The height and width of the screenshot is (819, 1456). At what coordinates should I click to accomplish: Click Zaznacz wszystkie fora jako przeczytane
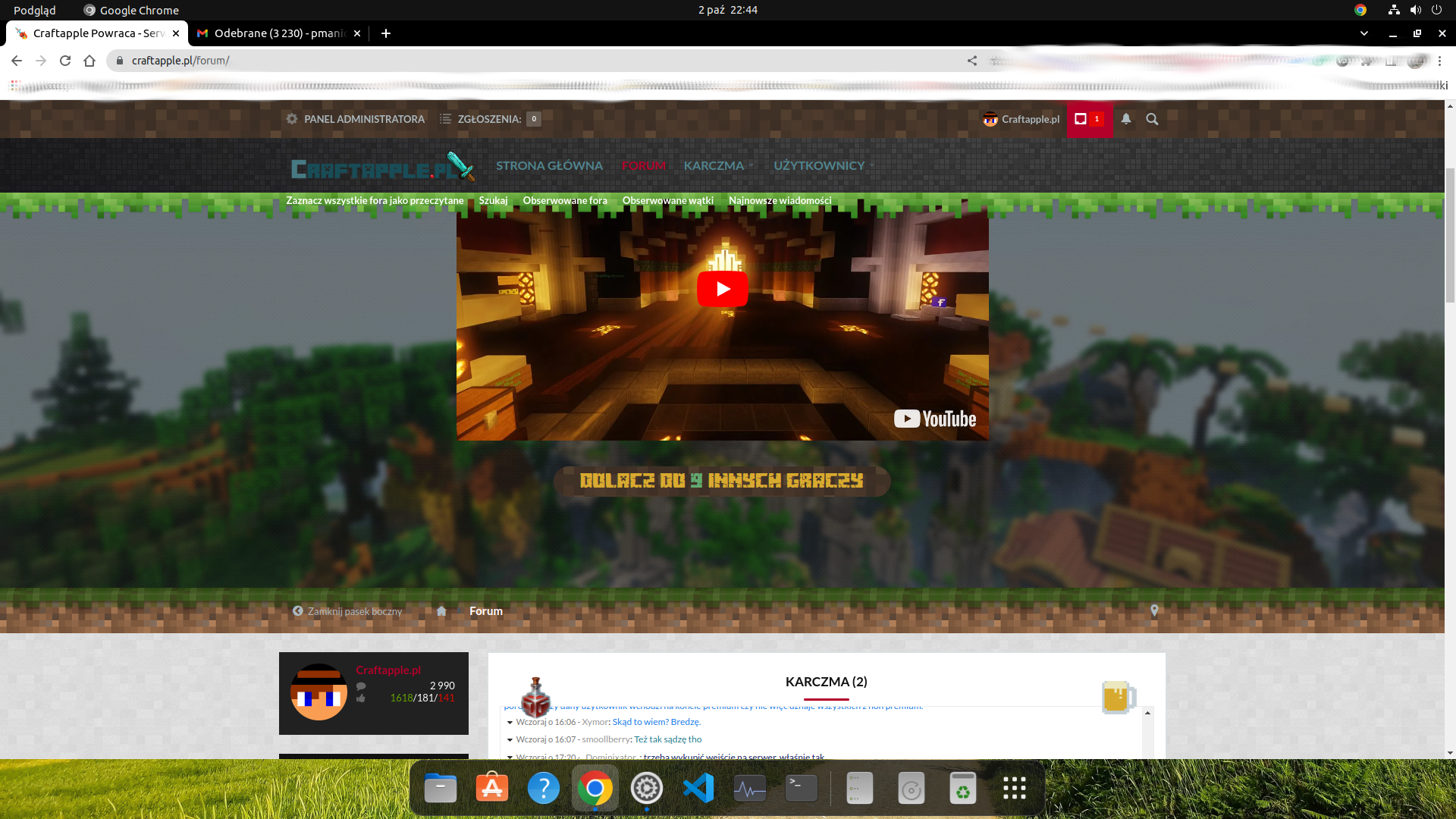[x=375, y=200]
